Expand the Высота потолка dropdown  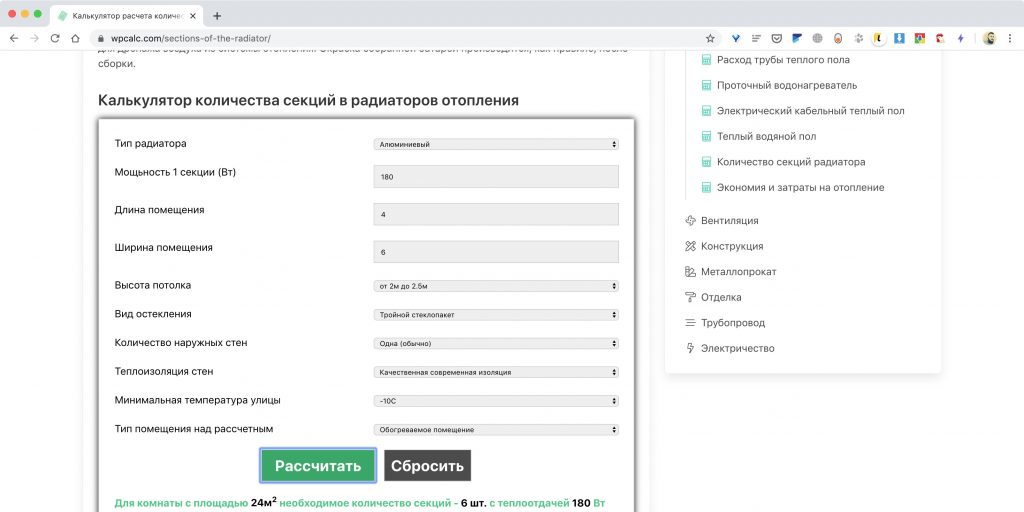[495, 286]
